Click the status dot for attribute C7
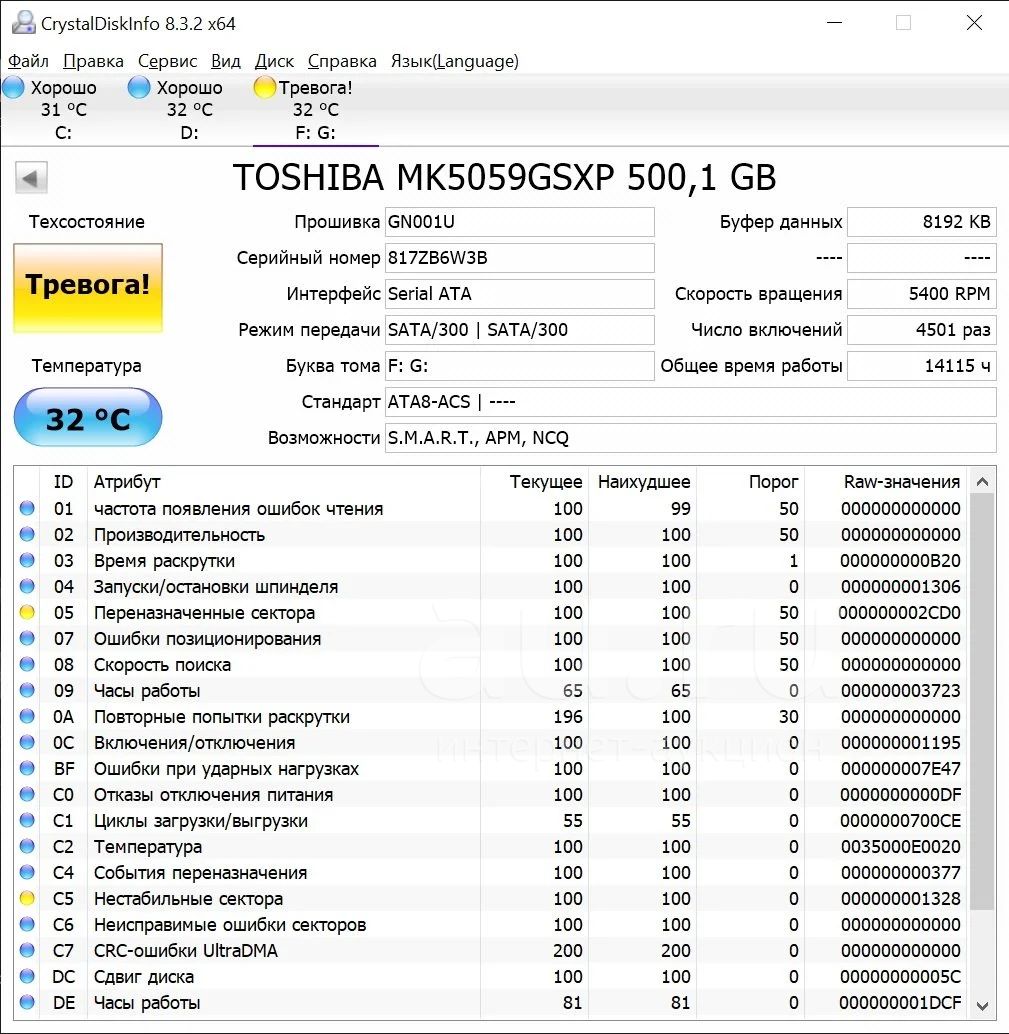 27,950
